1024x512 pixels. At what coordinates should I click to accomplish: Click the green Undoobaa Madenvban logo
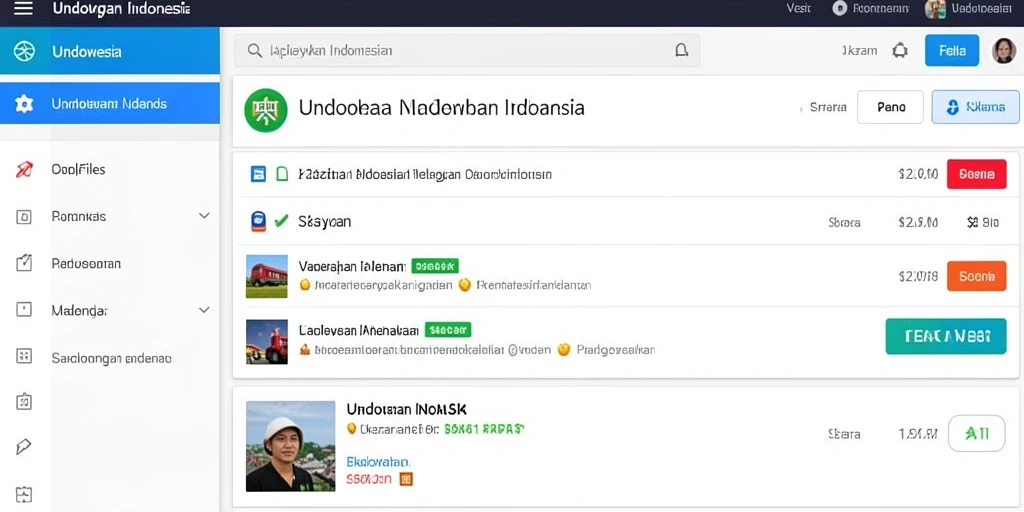click(x=266, y=110)
